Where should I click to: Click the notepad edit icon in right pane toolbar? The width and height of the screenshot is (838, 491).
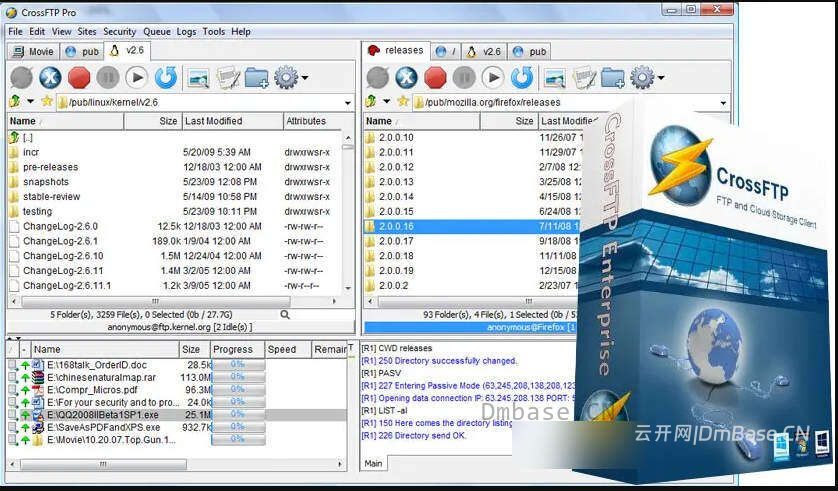(x=584, y=79)
